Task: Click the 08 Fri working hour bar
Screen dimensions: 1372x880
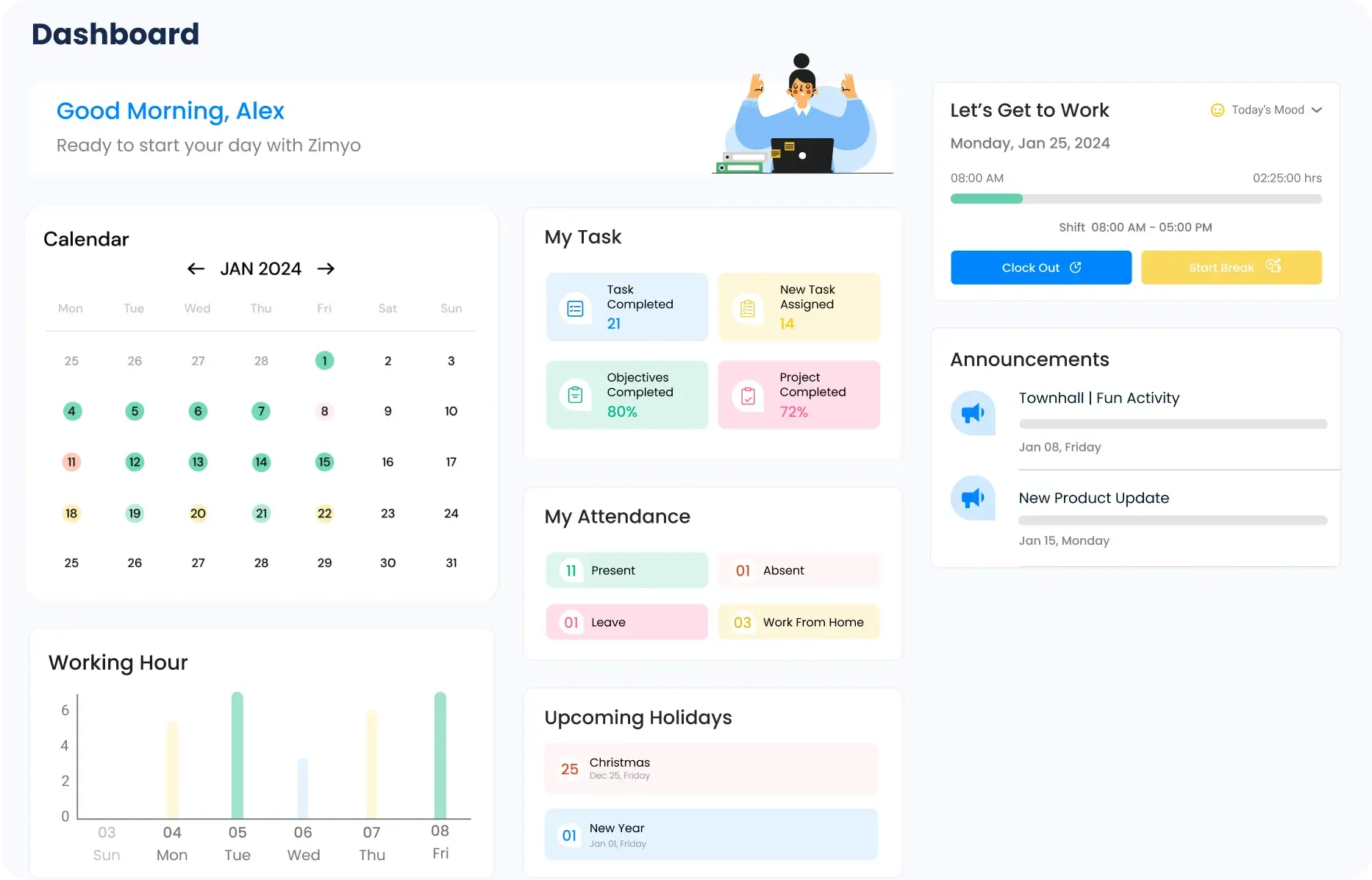Action: point(440,755)
